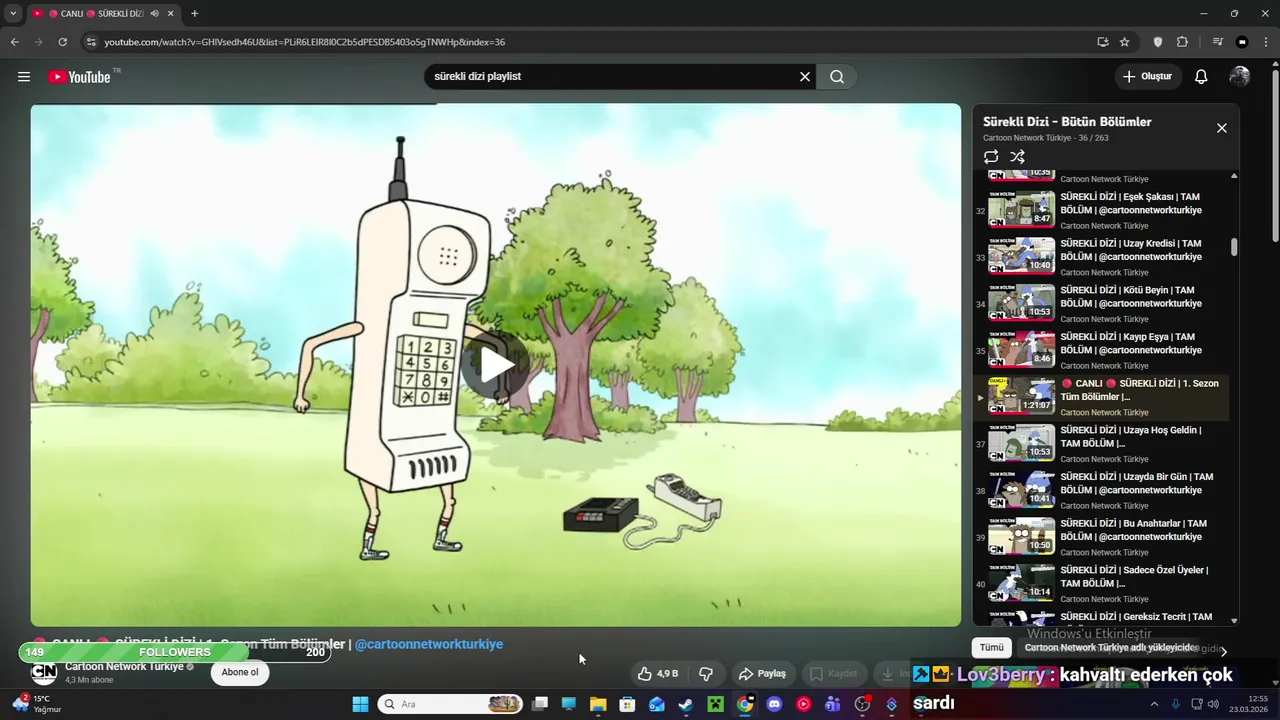Like the video (4,9 B)
Viewport: 1280px width, 720px height.
[658, 674]
